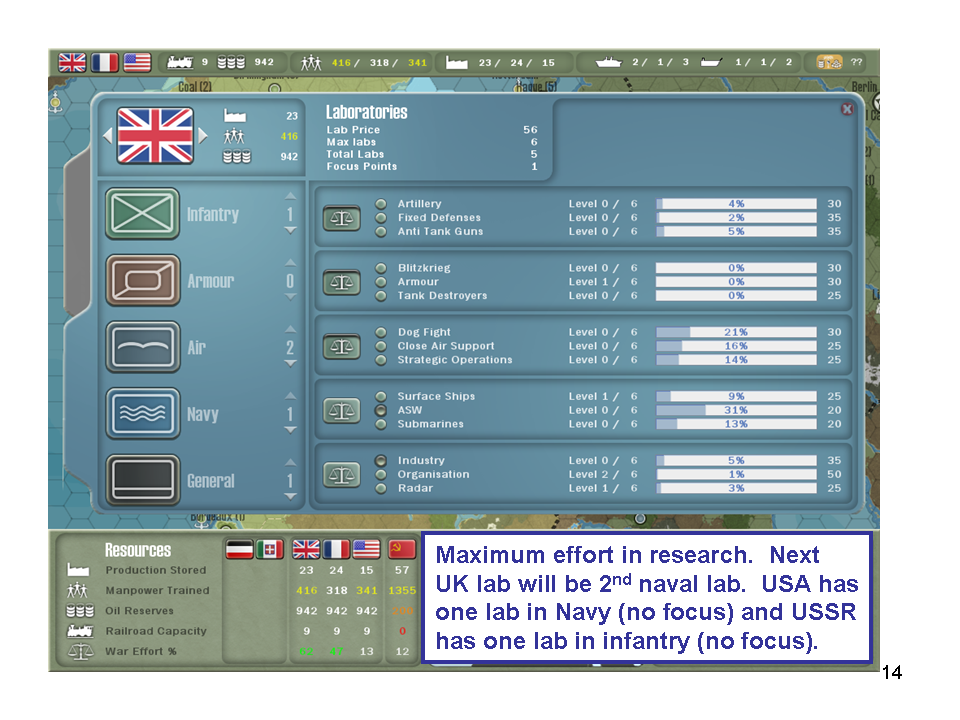Click the balance scales button for Surface Ships group
The width and height of the screenshot is (960, 720).
(x=342, y=410)
